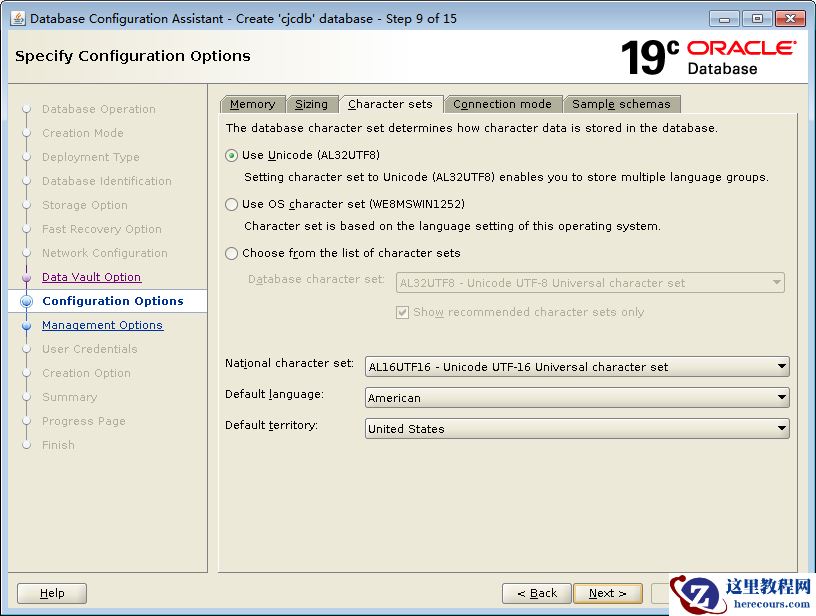This screenshot has height=616, width=816.
Task: Click the Storage Option step label
Action: click(x=85, y=205)
